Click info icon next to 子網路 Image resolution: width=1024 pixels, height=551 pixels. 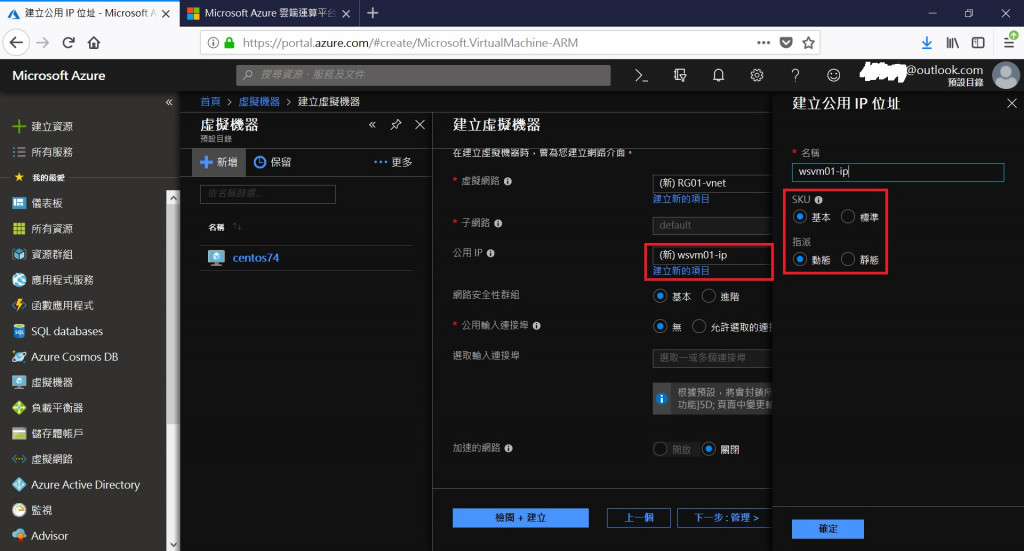(x=498, y=223)
